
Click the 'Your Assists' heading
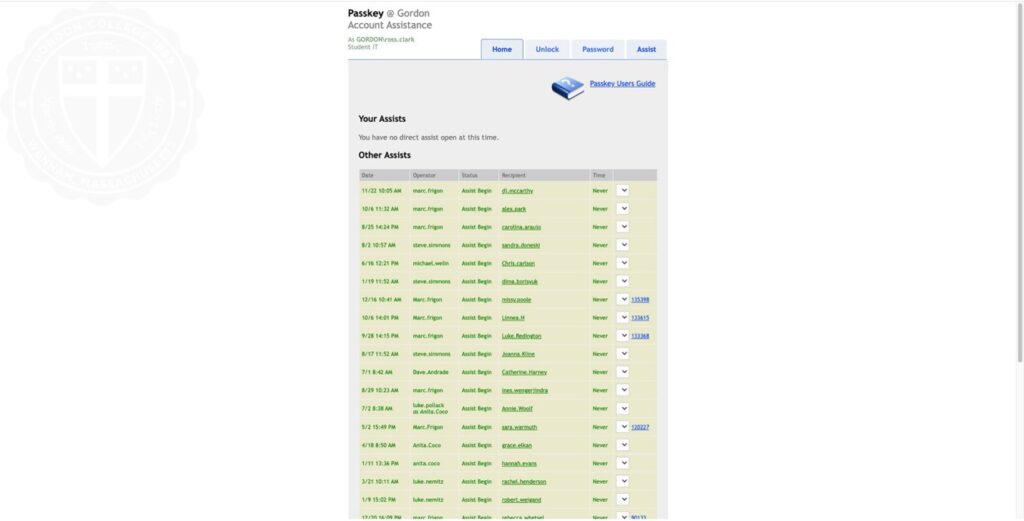pyautogui.click(x=382, y=119)
